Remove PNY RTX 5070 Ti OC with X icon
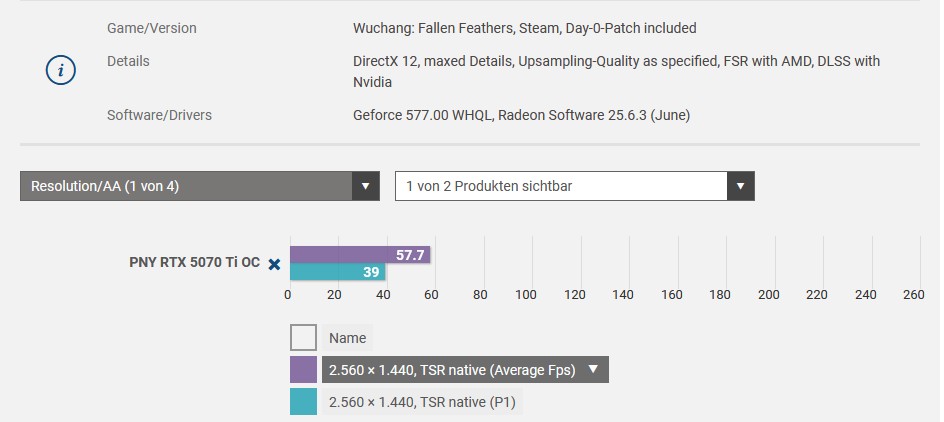 274,264
